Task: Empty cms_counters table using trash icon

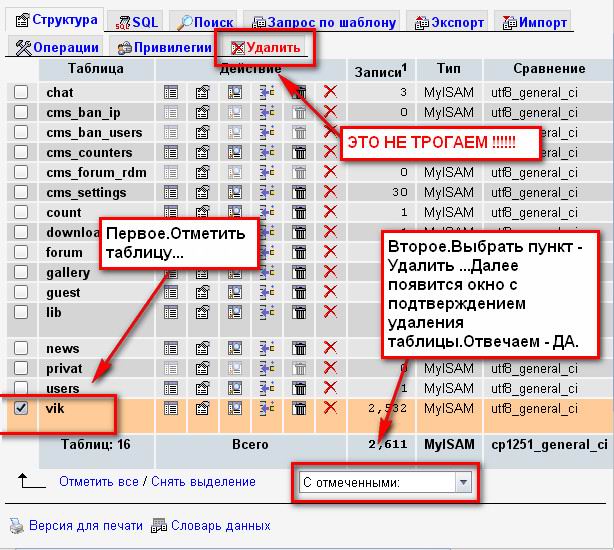Action: (299, 152)
